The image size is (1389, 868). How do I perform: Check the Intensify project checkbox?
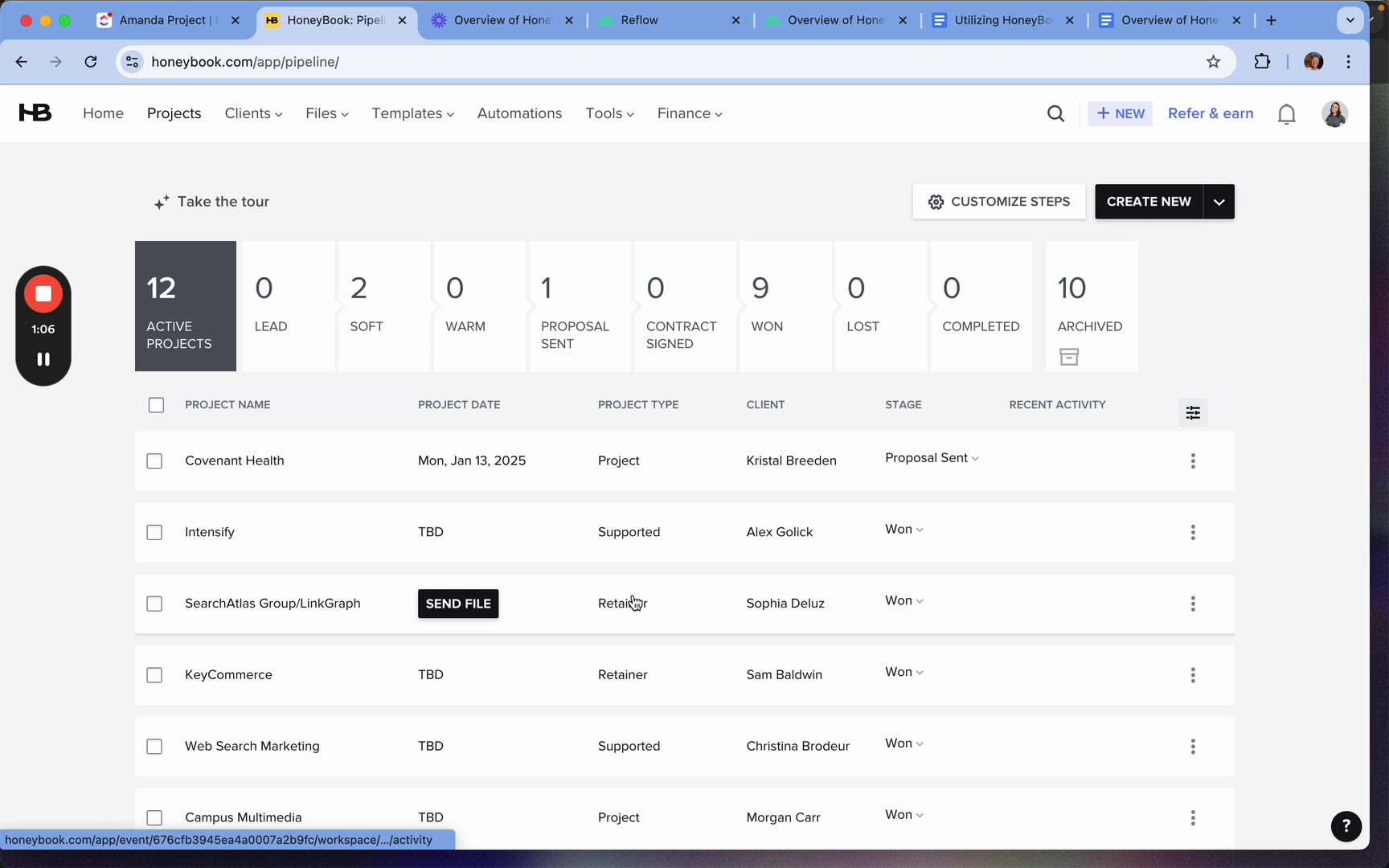coord(154,532)
